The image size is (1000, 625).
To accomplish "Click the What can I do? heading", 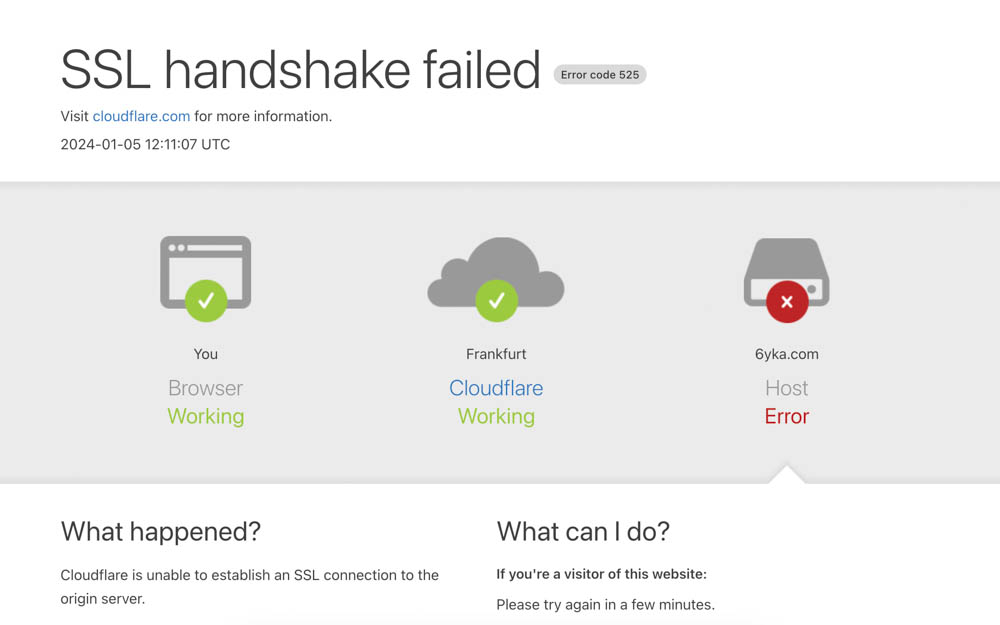I will (x=583, y=531).
